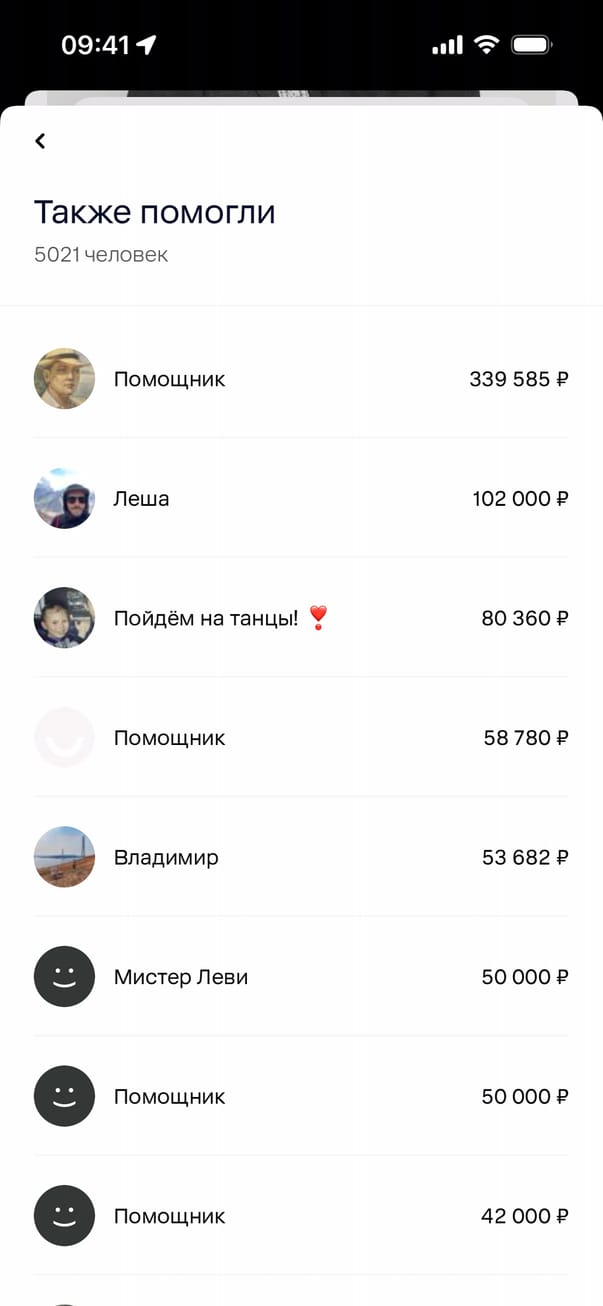This screenshot has width=603, height=1306.
Task: Tap Мистер Леви's dark smiley avatar
Action: pyautogui.click(x=64, y=977)
